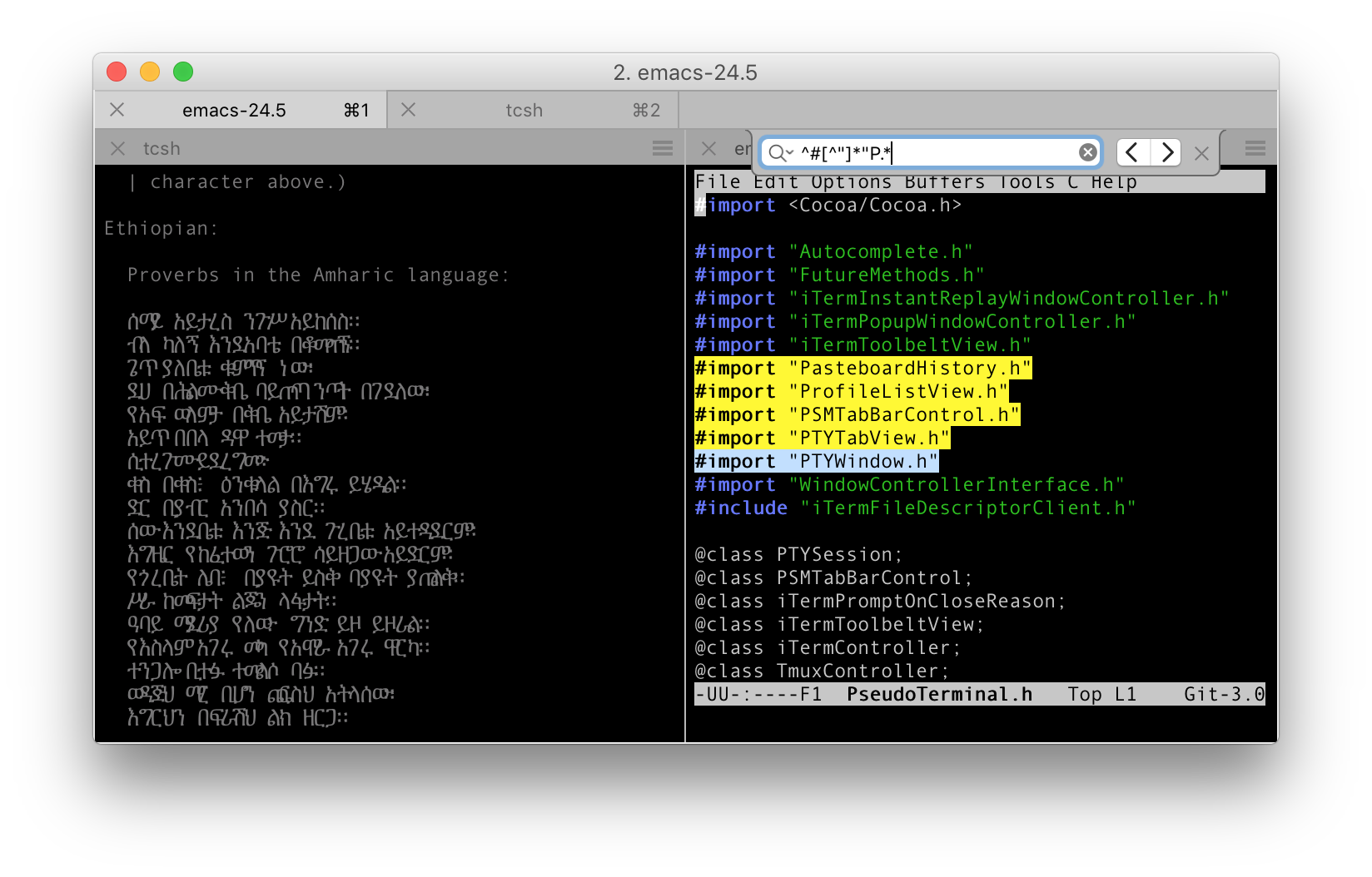The image size is (1372, 877).
Task: Open the Emacs Buffers menu
Action: [x=944, y=182]
